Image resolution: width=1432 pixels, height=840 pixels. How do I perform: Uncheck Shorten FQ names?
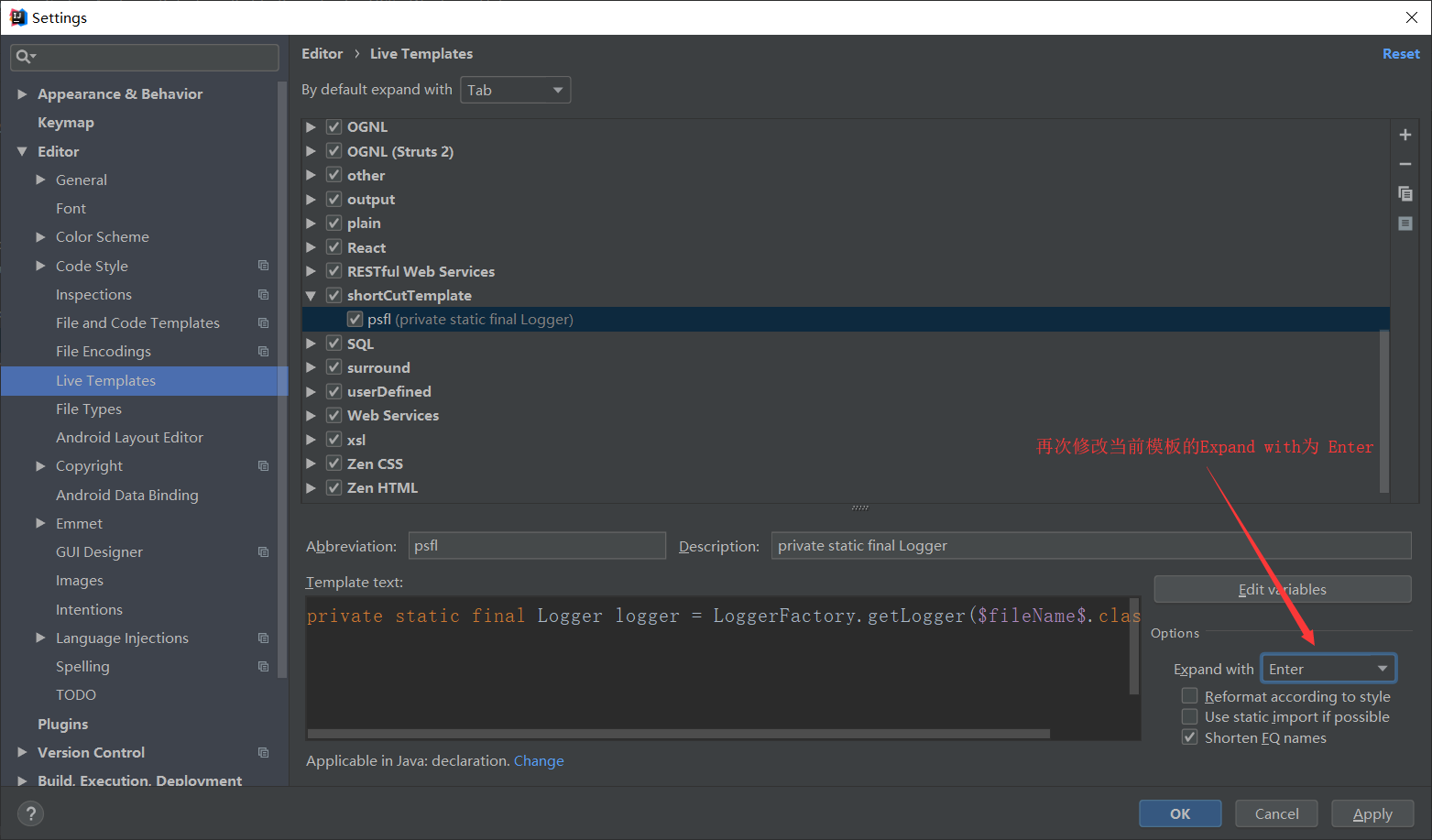[x=1189, y=736]
